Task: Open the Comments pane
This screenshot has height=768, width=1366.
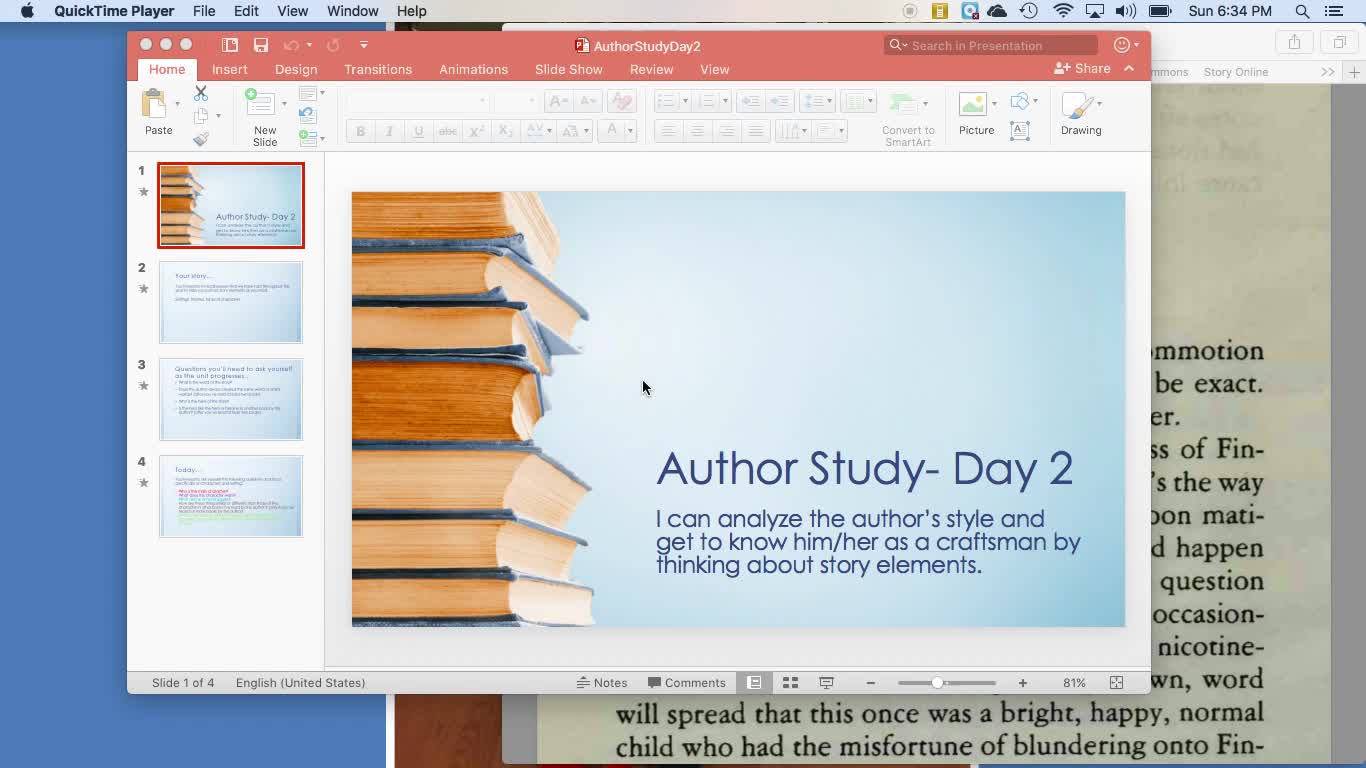Action: pos(686,683)
